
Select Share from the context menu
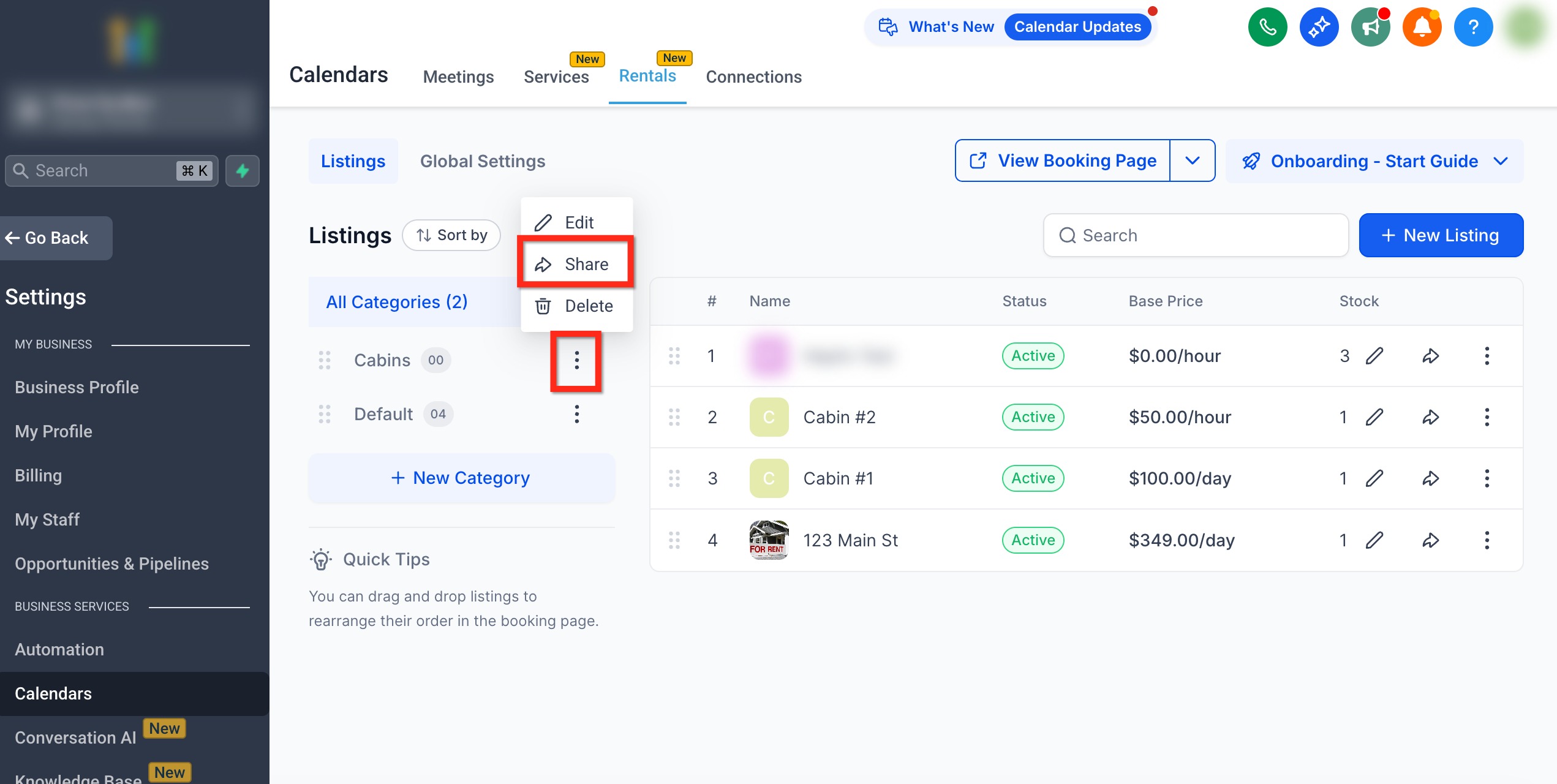pyautogui.click(x=575, y=264)
